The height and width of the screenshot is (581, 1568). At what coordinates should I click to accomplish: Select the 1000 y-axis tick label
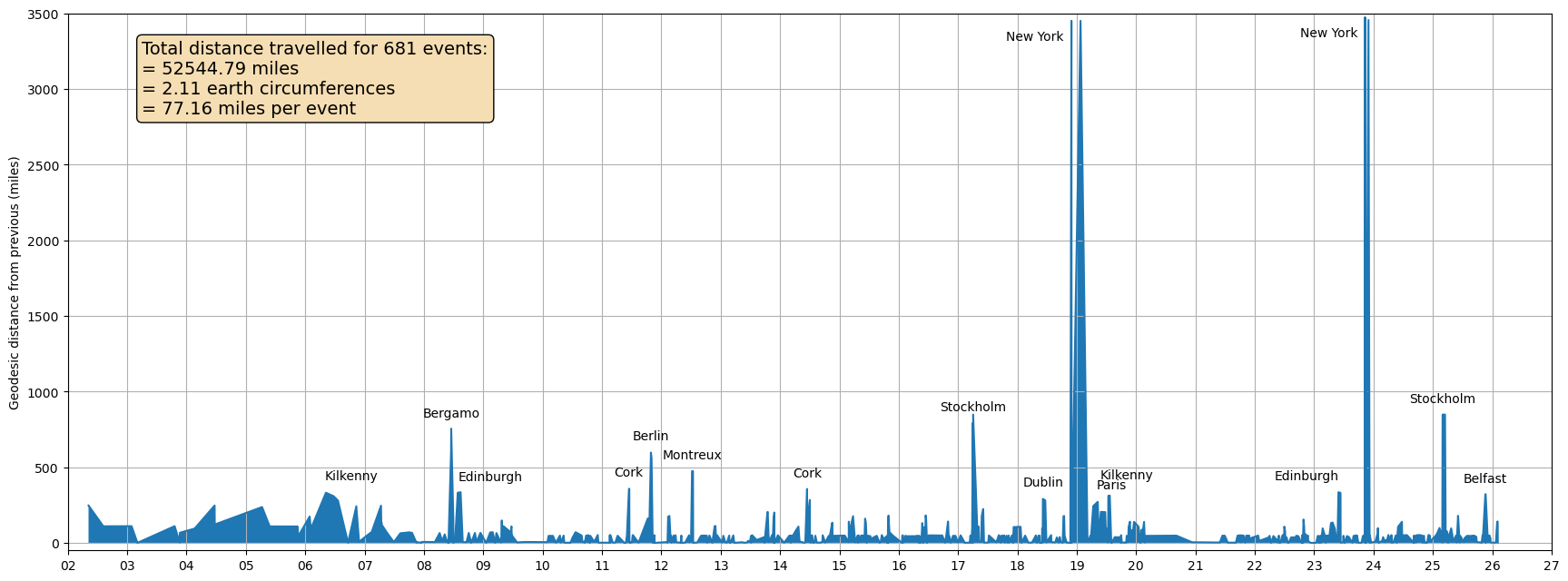[43, 392]
